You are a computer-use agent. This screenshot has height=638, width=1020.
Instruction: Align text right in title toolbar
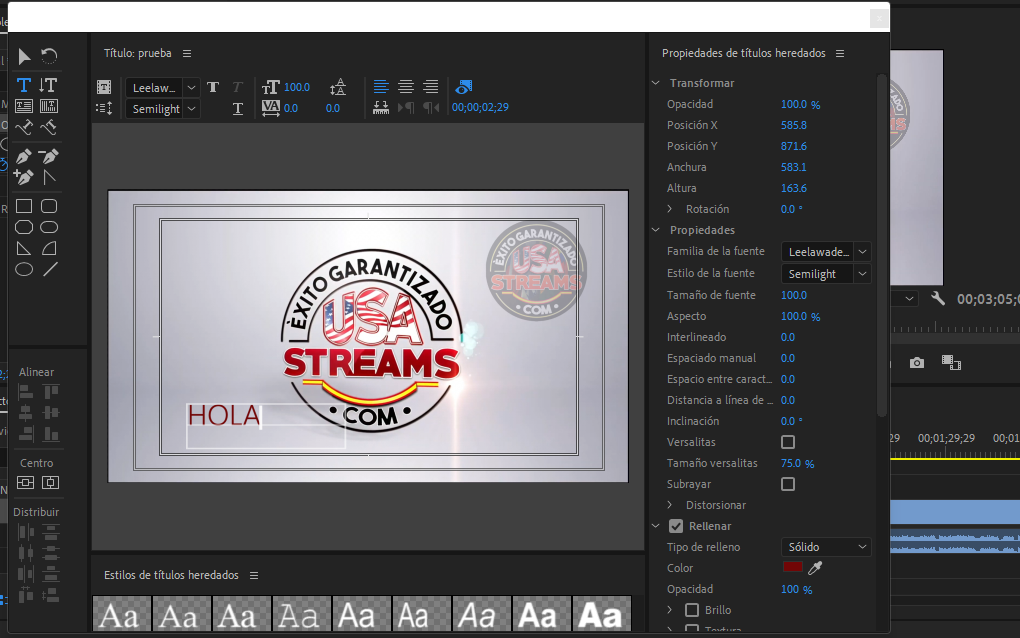pyautogui.click(x=431, y=86)
